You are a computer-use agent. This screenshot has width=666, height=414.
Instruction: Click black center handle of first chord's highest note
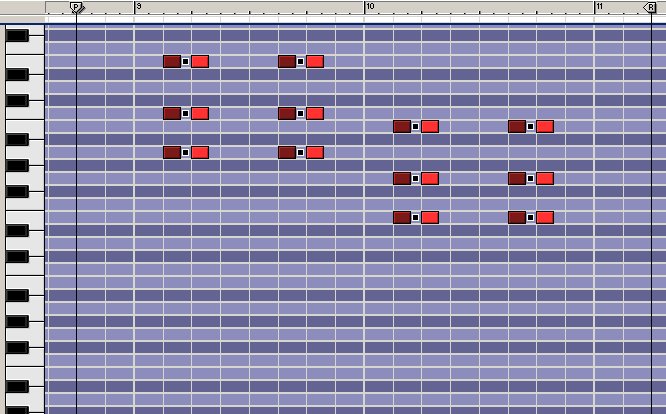coord(185,62)
